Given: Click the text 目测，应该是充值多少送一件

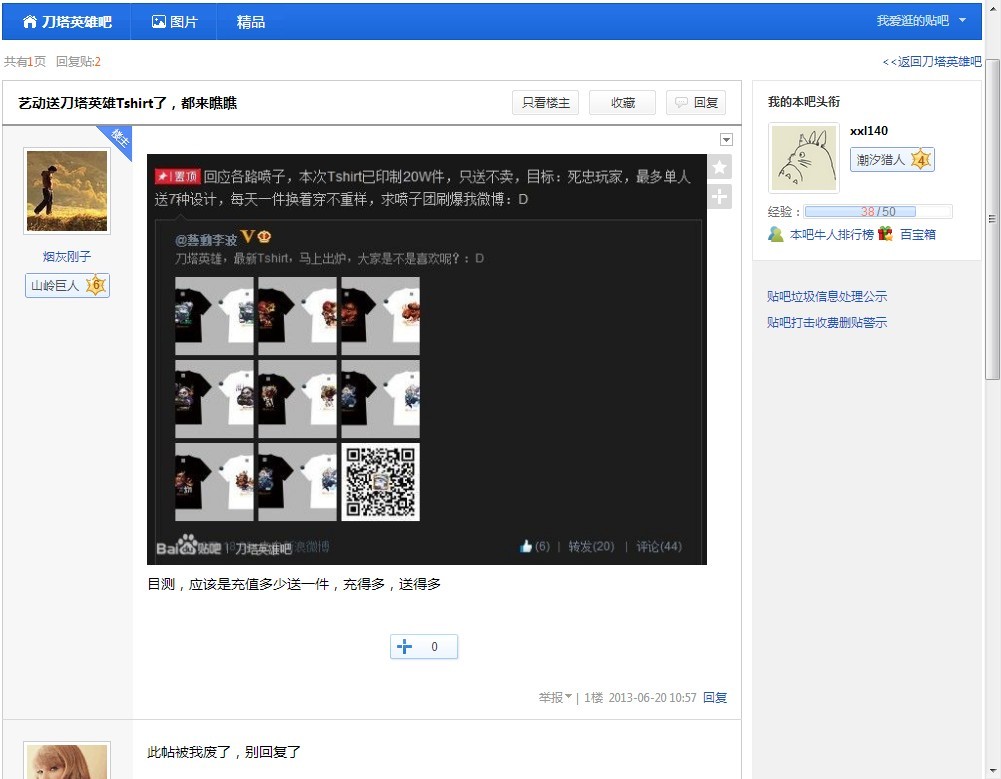Looking at the screenshot, I should 294,584.
